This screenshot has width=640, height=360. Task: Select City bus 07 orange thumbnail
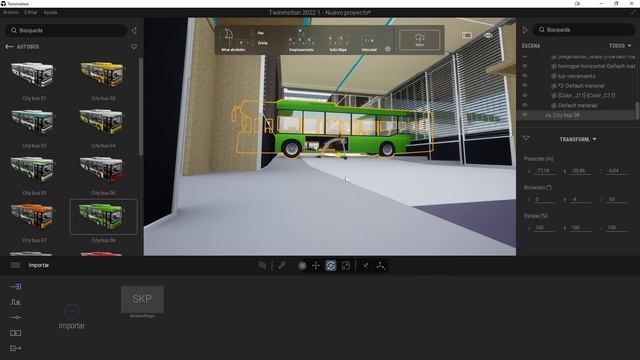(34, 217)
